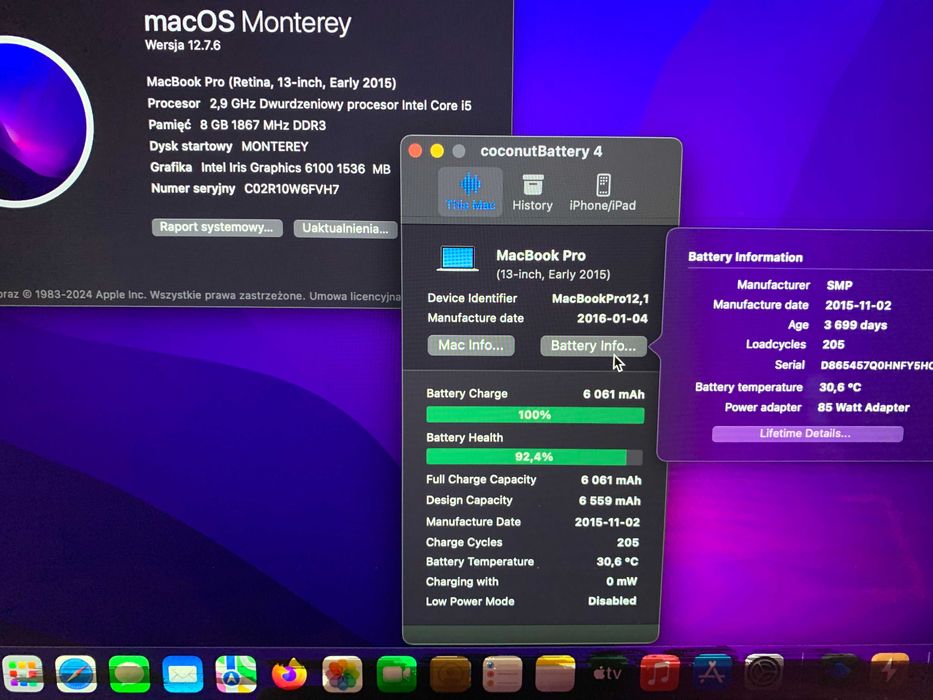Click the Age value 3 699 days
Viewport: 933px width, 700px height.
tap(856, 326)
